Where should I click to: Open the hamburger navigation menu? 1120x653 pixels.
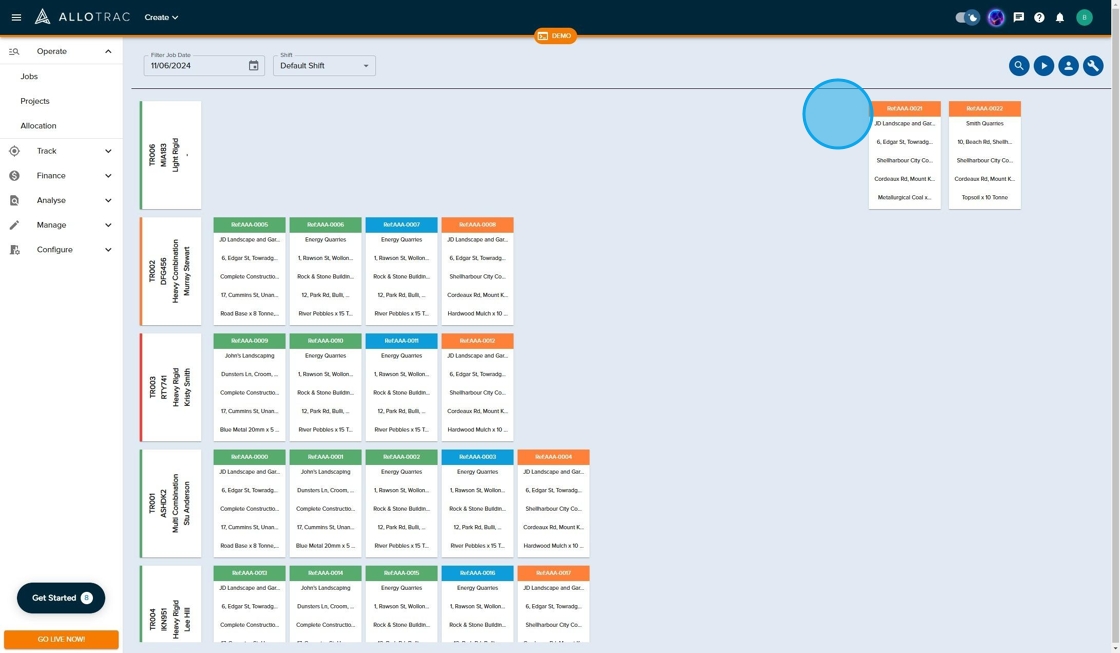[16, 17]
